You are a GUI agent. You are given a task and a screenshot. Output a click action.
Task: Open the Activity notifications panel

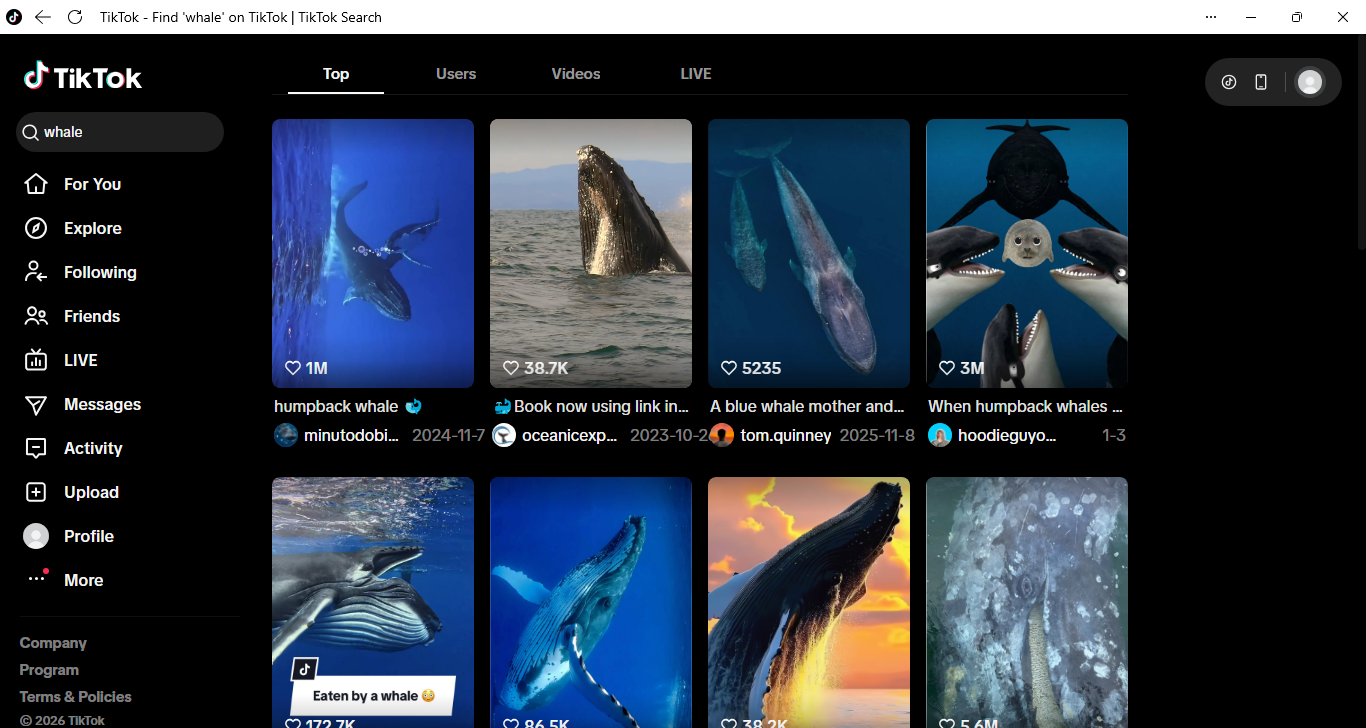pyautogui.click(x=92, y=448)
